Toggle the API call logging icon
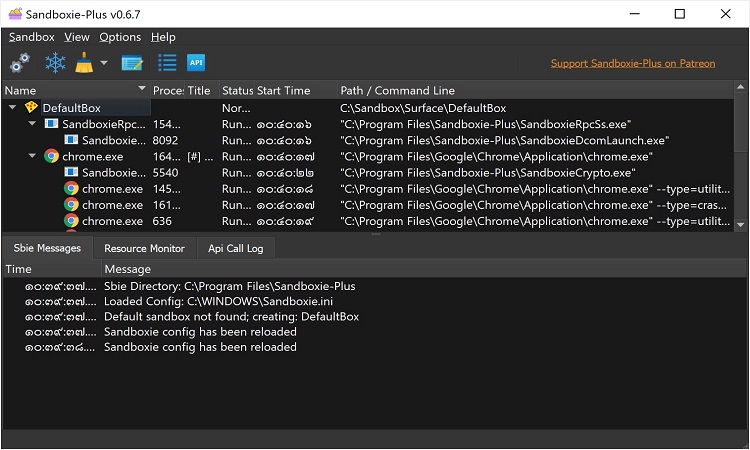750x450 pixels. (x=196, y=63)
